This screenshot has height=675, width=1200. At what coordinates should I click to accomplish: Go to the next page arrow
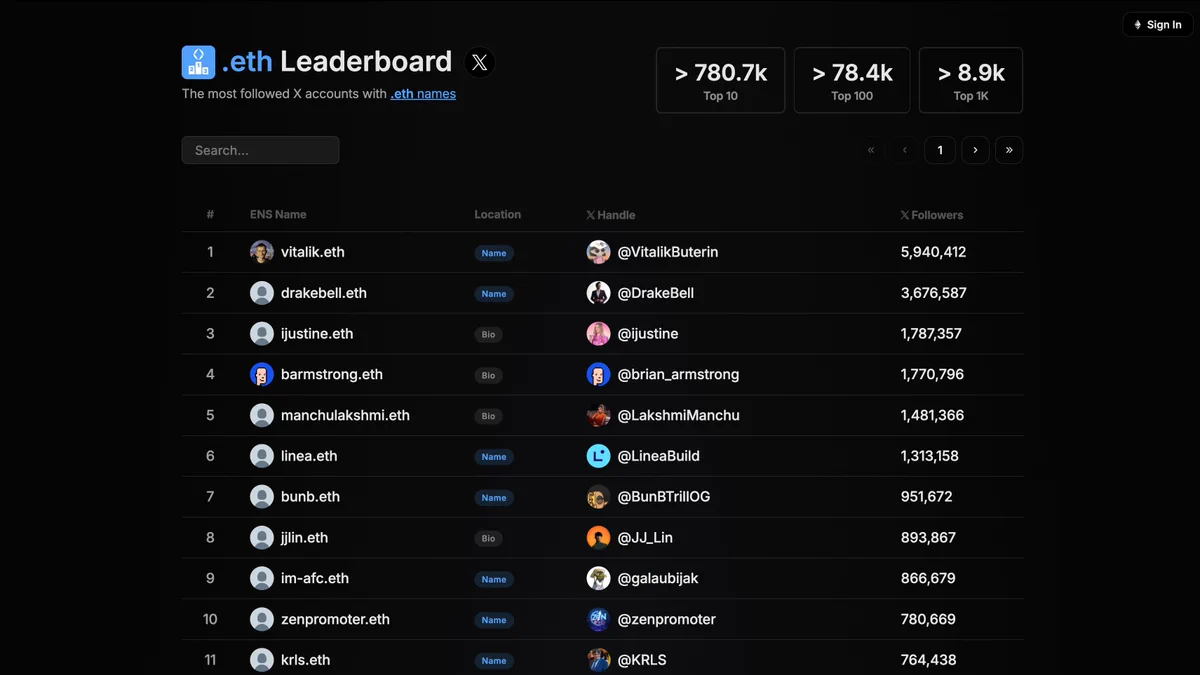point(975,150)
